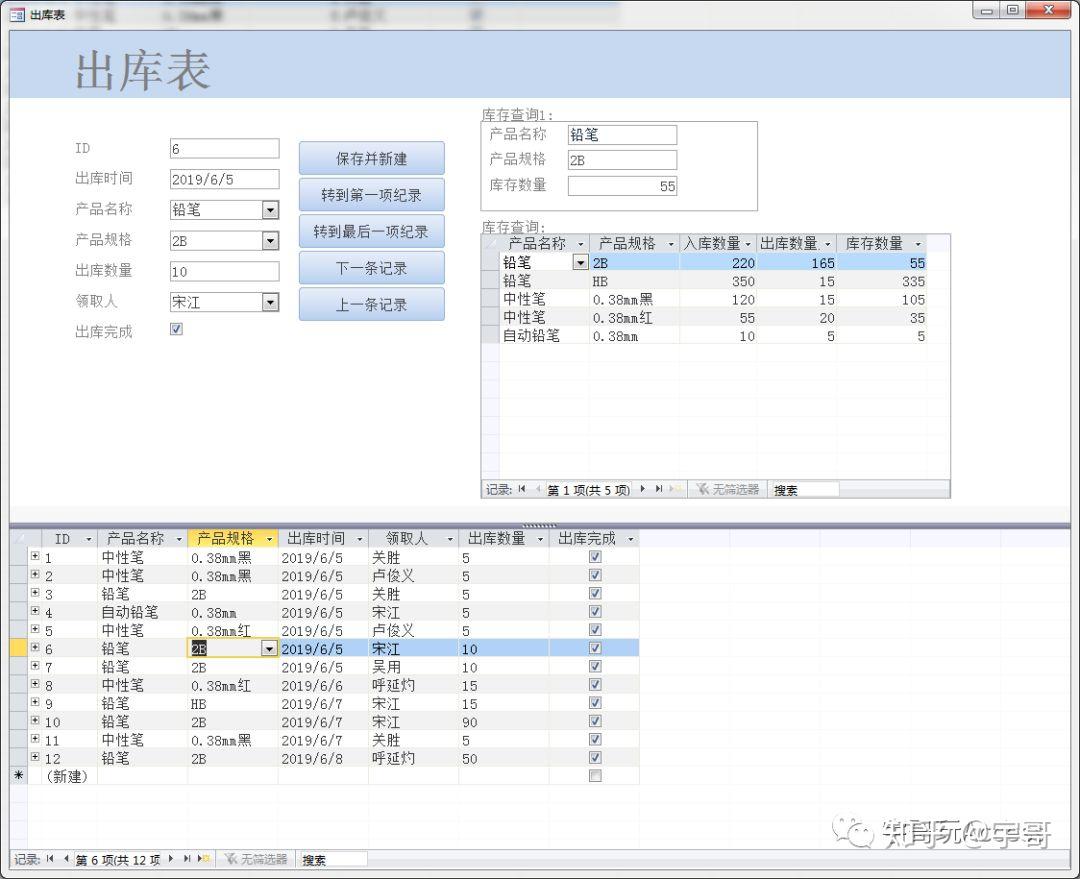
Task: Click the 出库表 form icon in title bar
Action: coord(17,14)
